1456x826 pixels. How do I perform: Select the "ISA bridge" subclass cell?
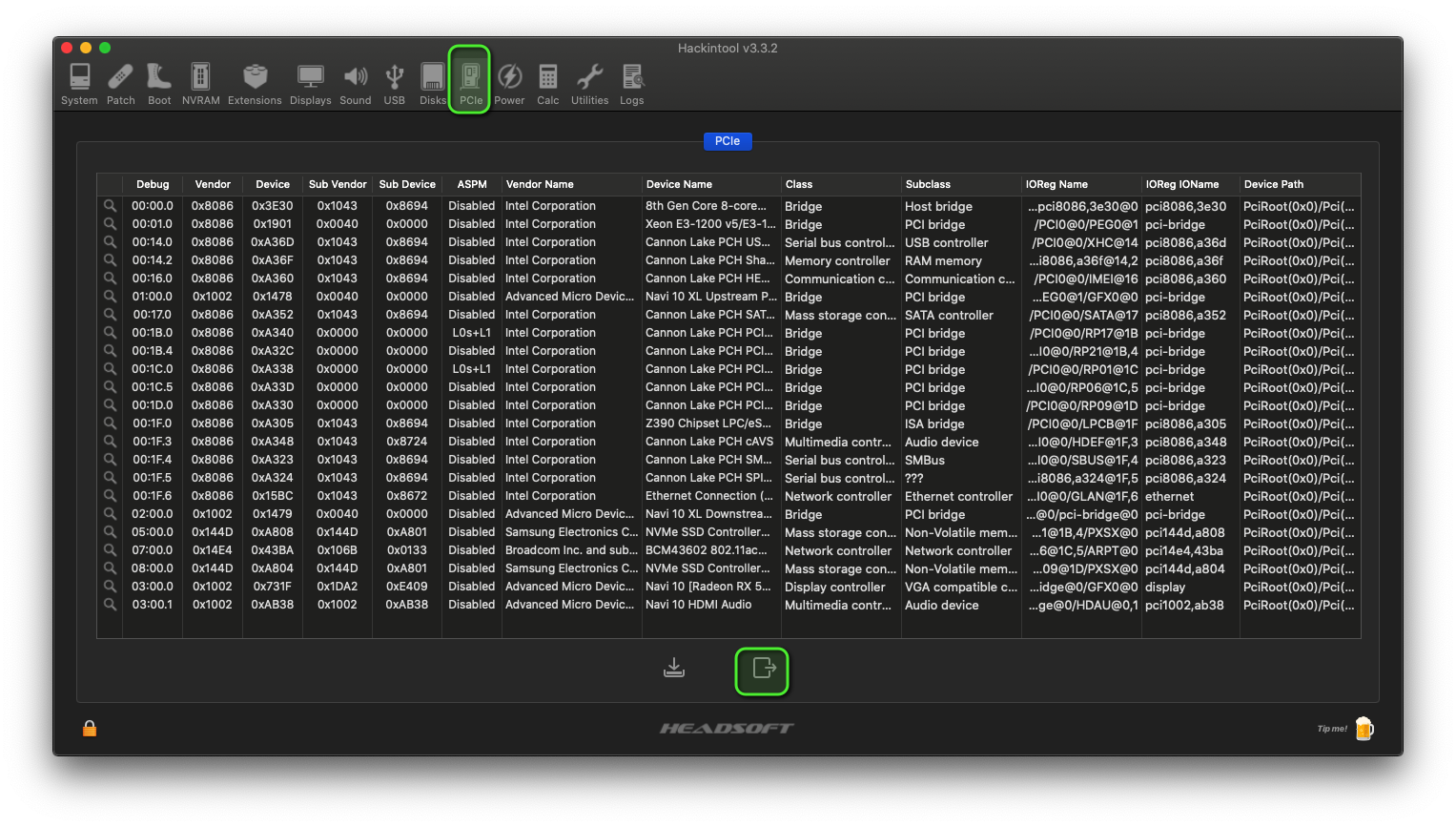point(934,424)
